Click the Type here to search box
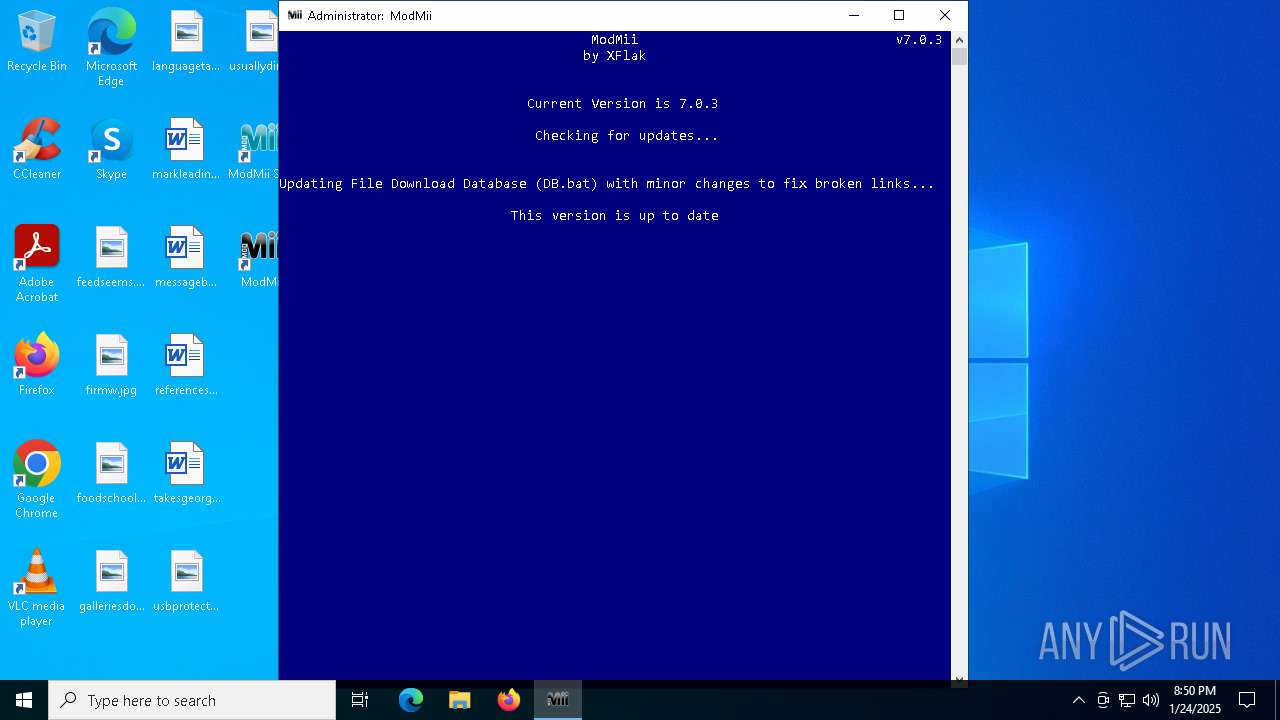 point(192,700)
